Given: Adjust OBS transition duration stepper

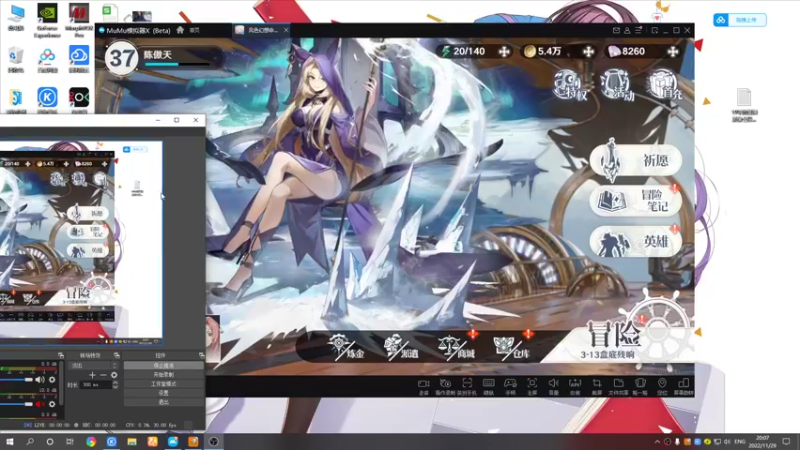Looking at the screenshot, I should (115, 385).
